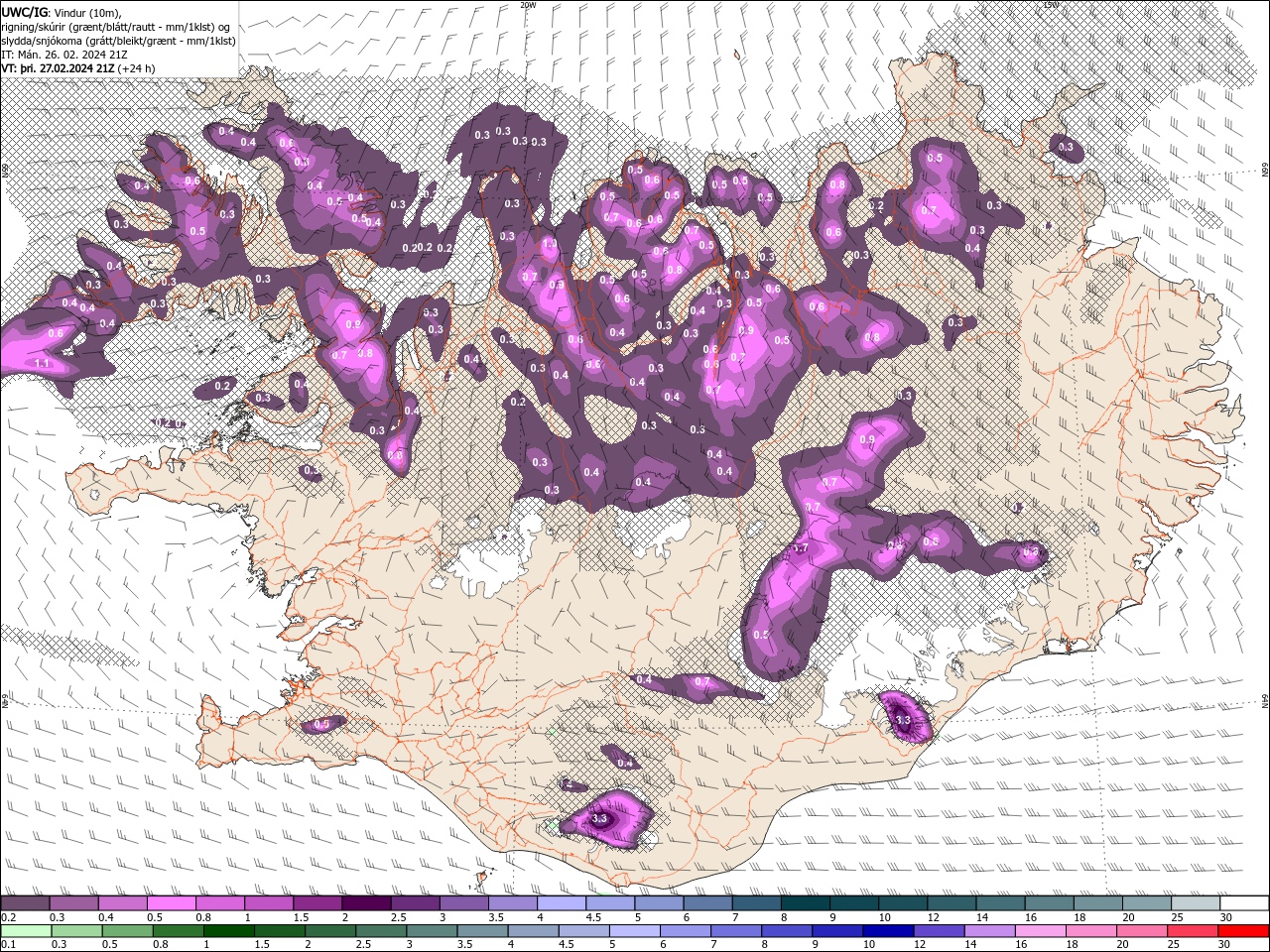The width and height of the screenshot is (1270, 952).
Task: Click the deep blue bottom-row swatch between 10 and 12
Action: (887, 931)
